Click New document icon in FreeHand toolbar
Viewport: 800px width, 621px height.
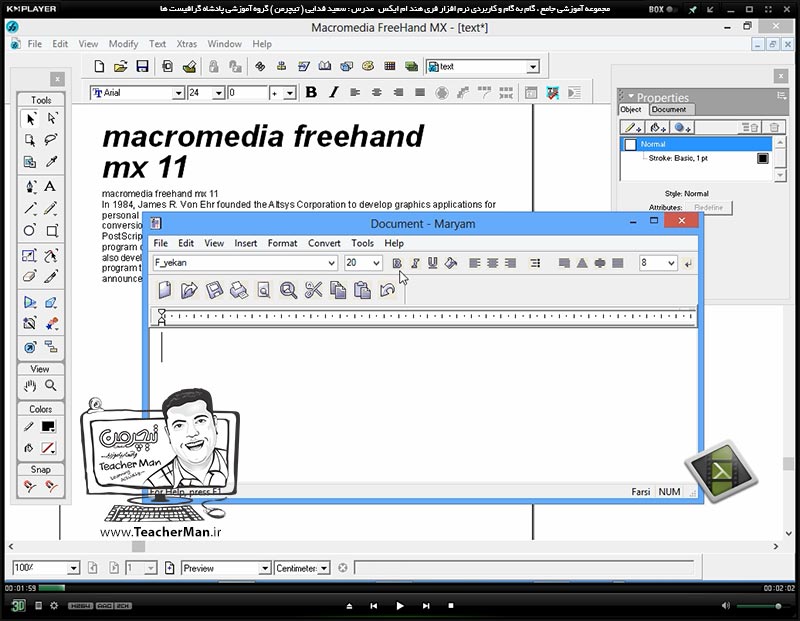point(99,66)
